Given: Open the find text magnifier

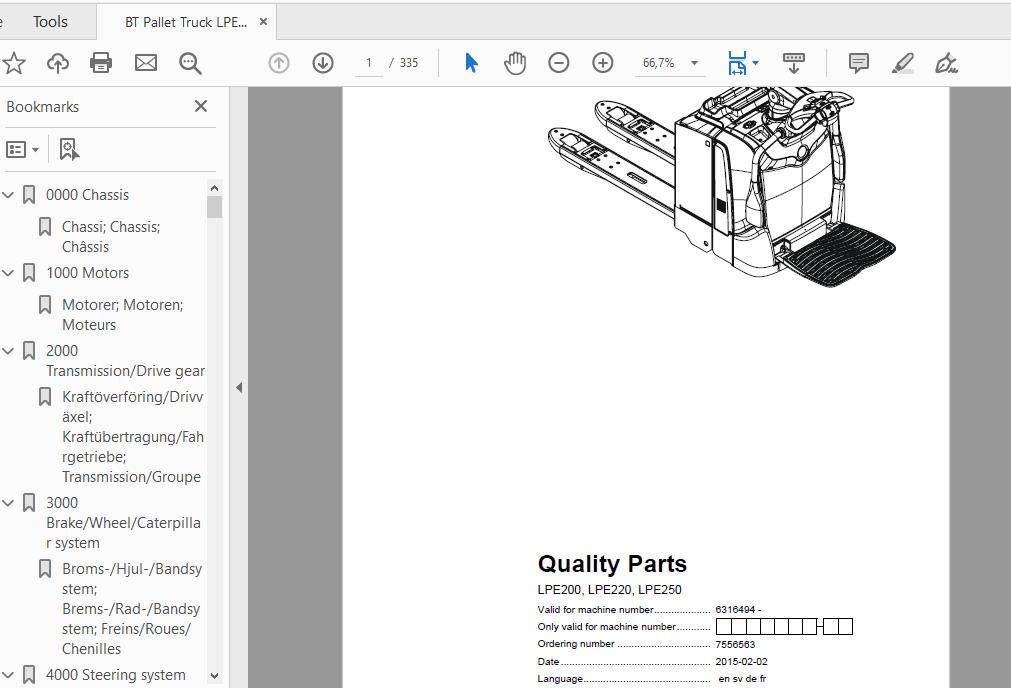Looking at the screenshot, I should [190, 63].
